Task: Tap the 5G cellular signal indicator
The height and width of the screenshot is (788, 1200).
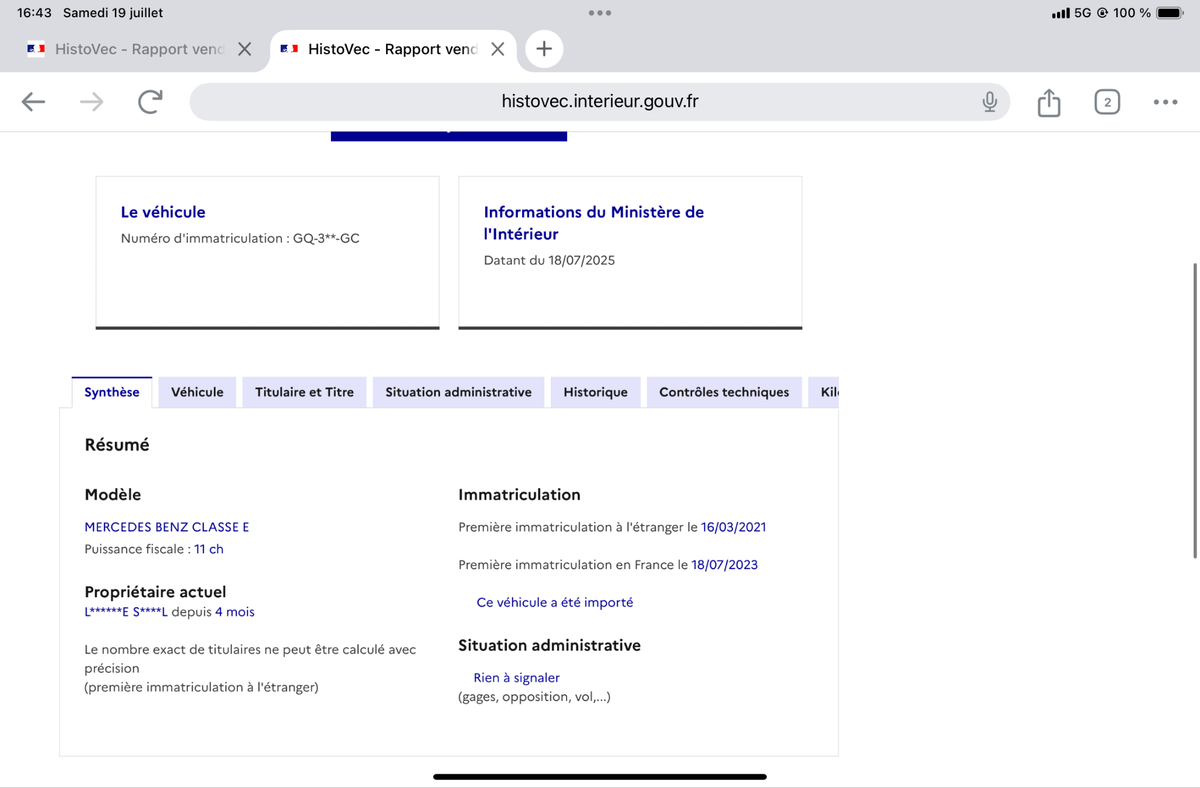Action: point(1071,13)
